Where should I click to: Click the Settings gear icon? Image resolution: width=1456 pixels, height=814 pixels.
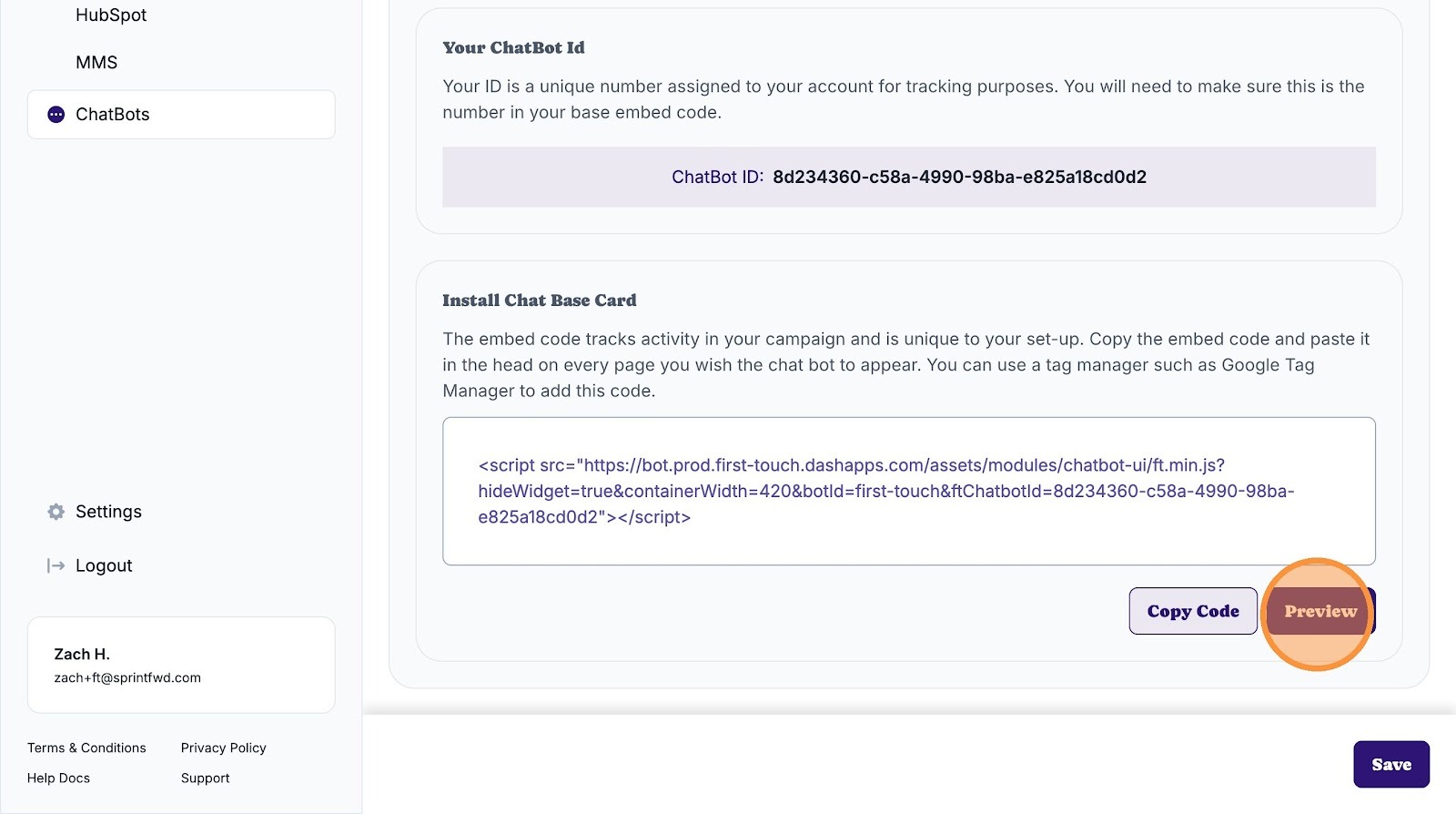56,512
